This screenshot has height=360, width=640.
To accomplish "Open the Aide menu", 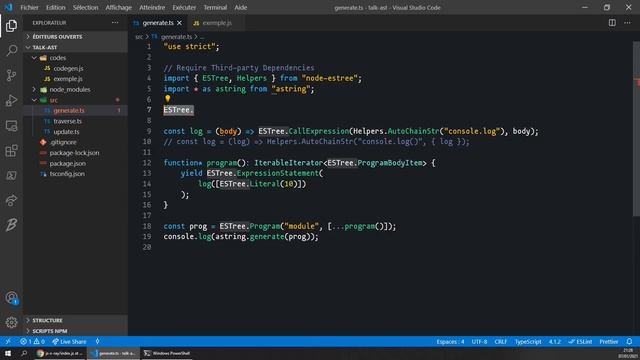I will coord(240,7).
